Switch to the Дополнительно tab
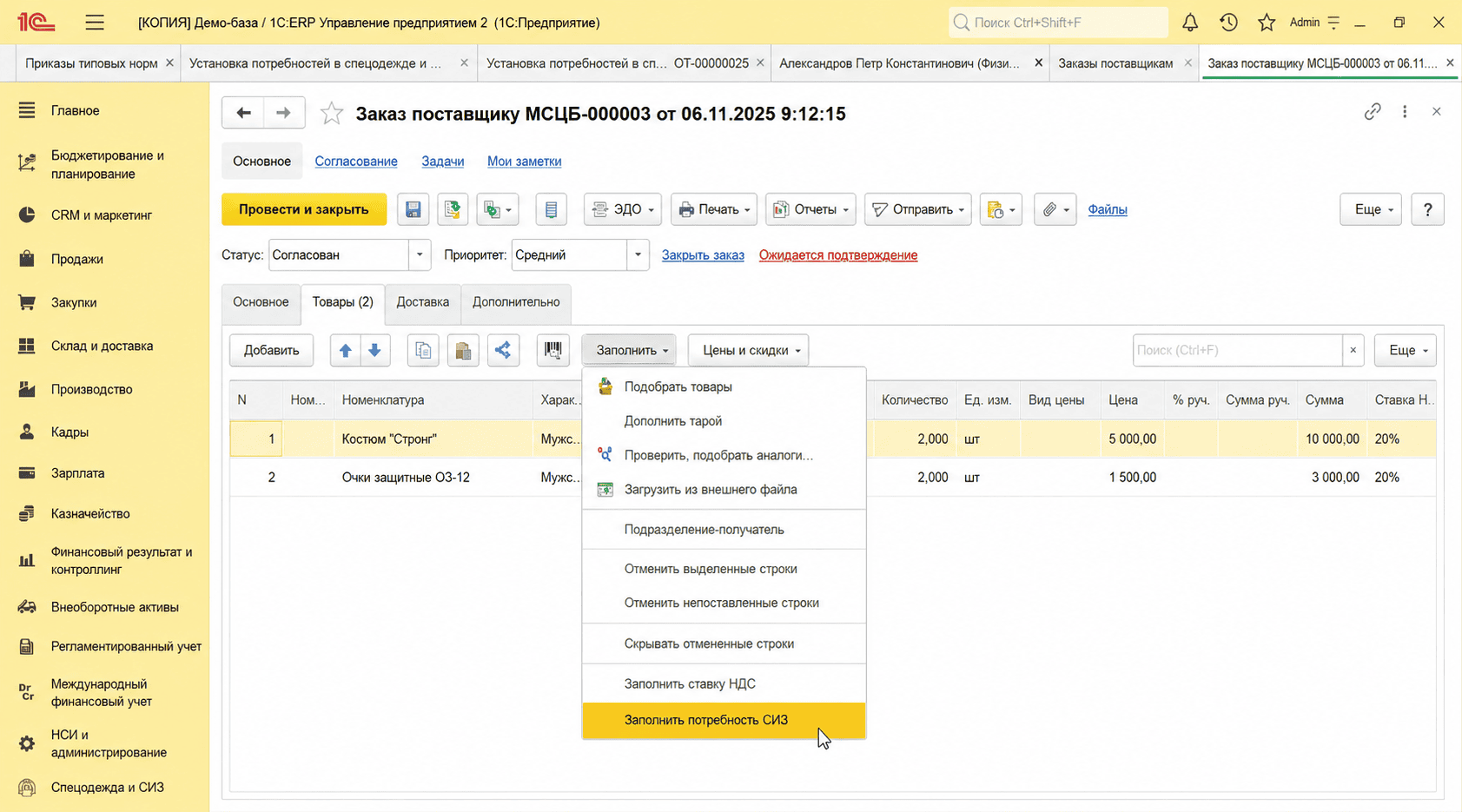This screenshot has height=812, width=1462. click(516, 302)
